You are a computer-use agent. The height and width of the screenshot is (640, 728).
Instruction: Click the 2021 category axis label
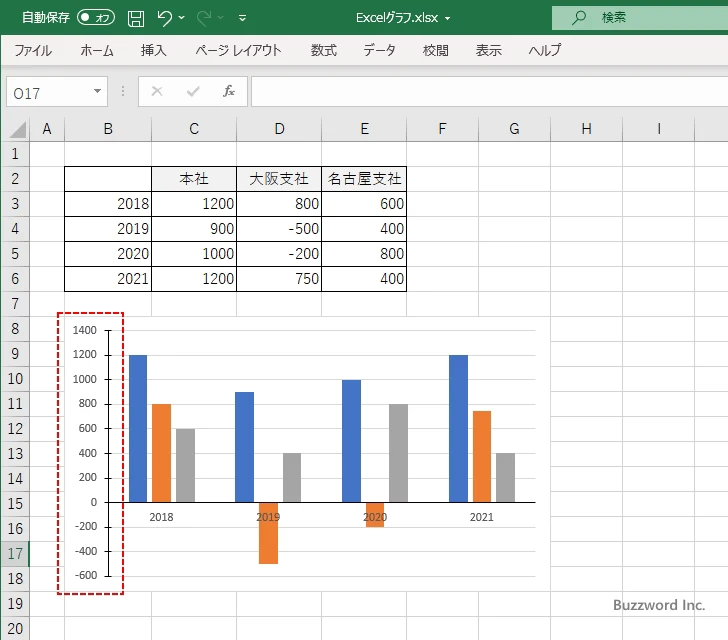[x=481, y=517]
